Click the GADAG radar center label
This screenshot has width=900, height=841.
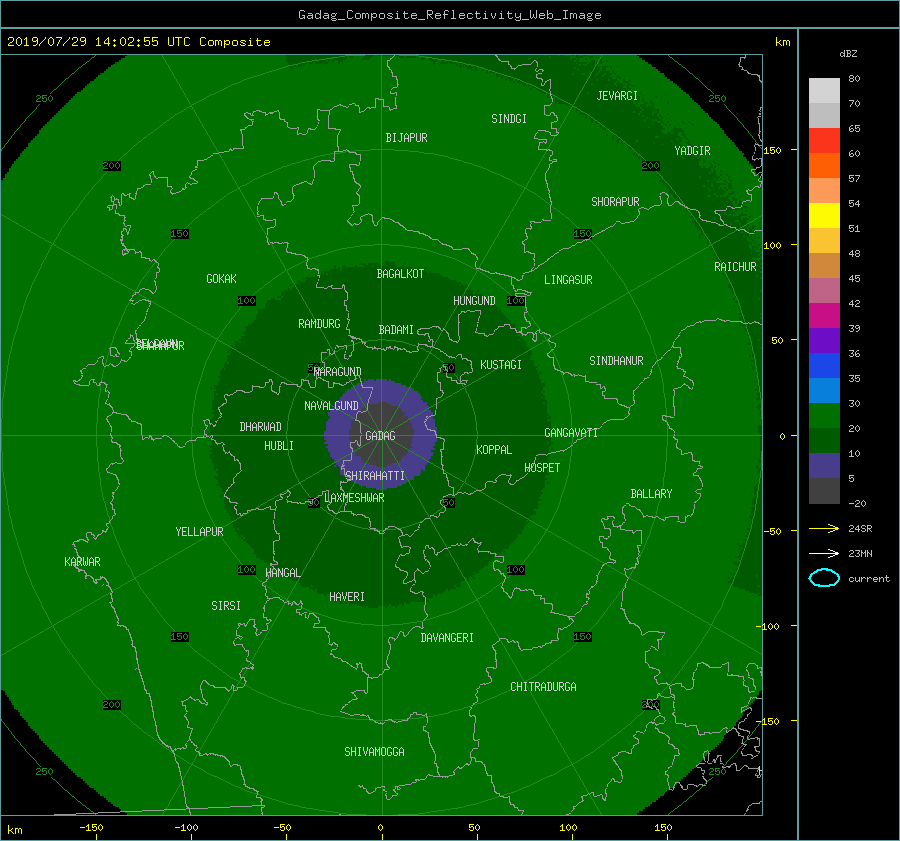click(x=381, y=436)
